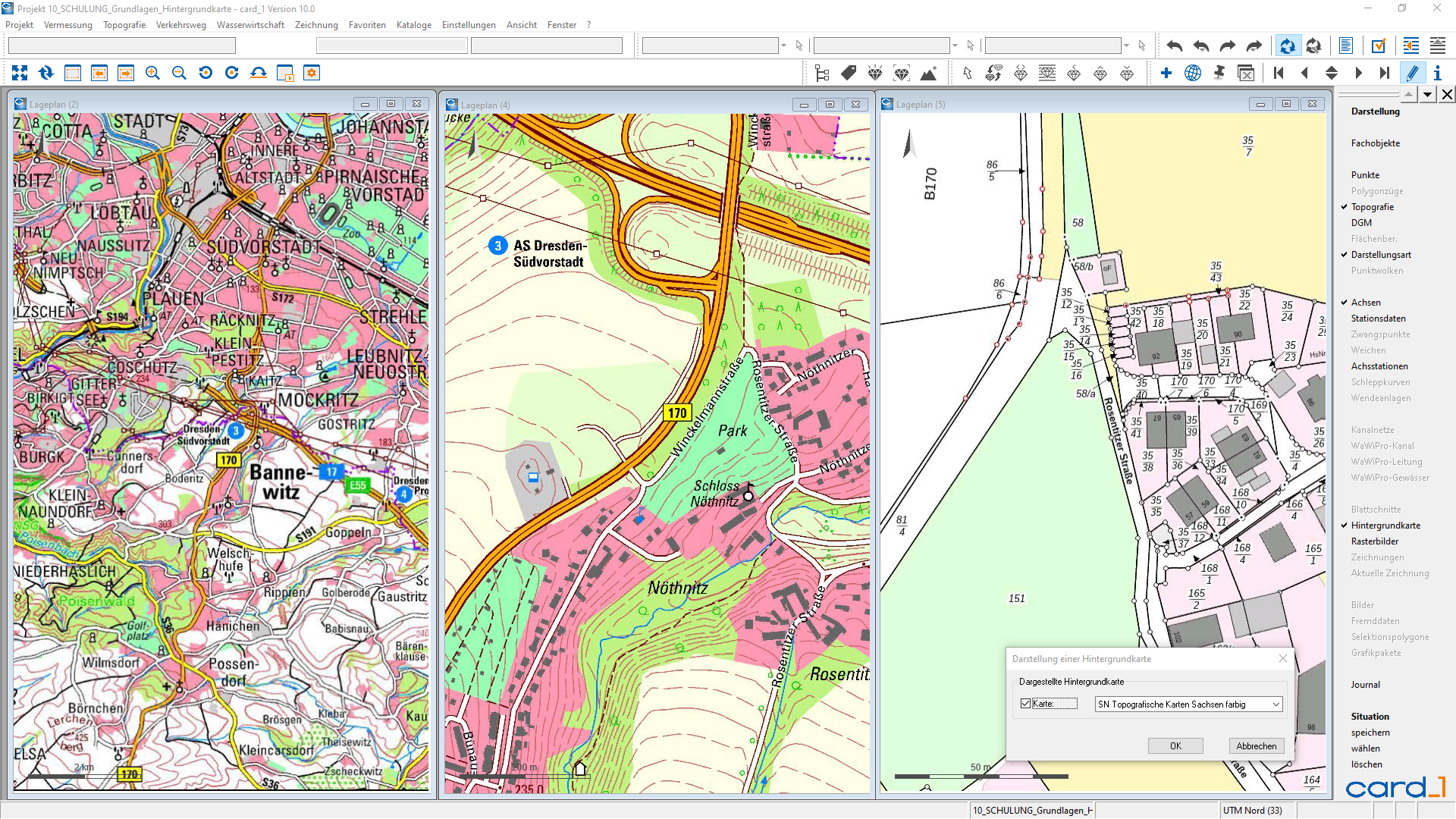Click the structure tree icon
This screenshot has width=1456, height=819.
(822, 73)
